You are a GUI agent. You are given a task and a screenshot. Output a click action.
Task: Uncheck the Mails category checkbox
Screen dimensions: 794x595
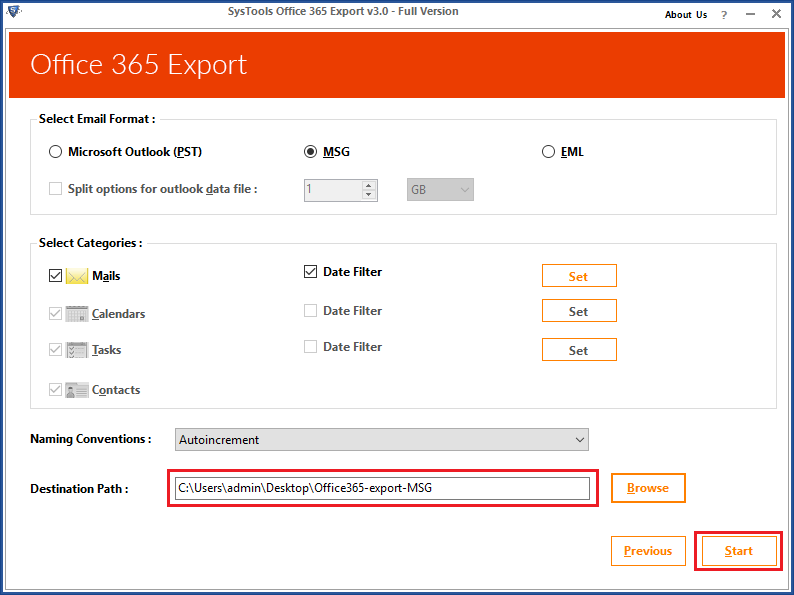pos(55,276)
